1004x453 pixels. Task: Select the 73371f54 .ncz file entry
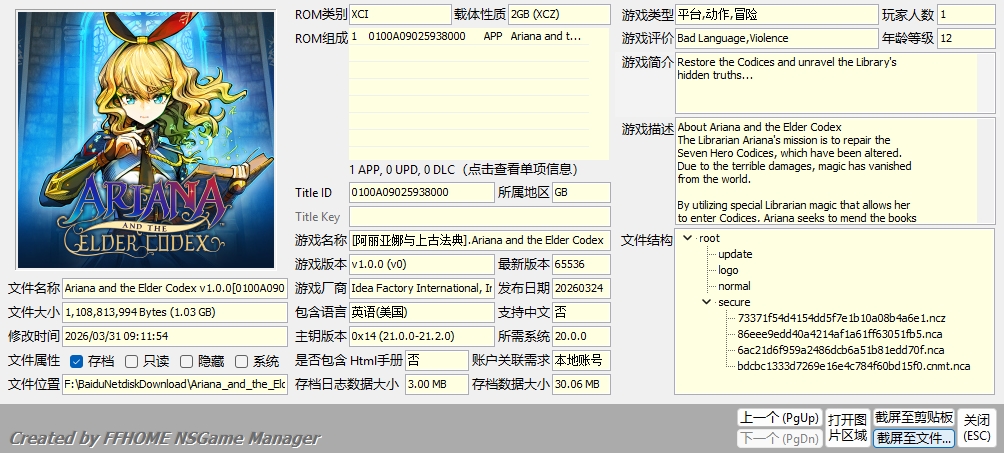pos(827,318)
